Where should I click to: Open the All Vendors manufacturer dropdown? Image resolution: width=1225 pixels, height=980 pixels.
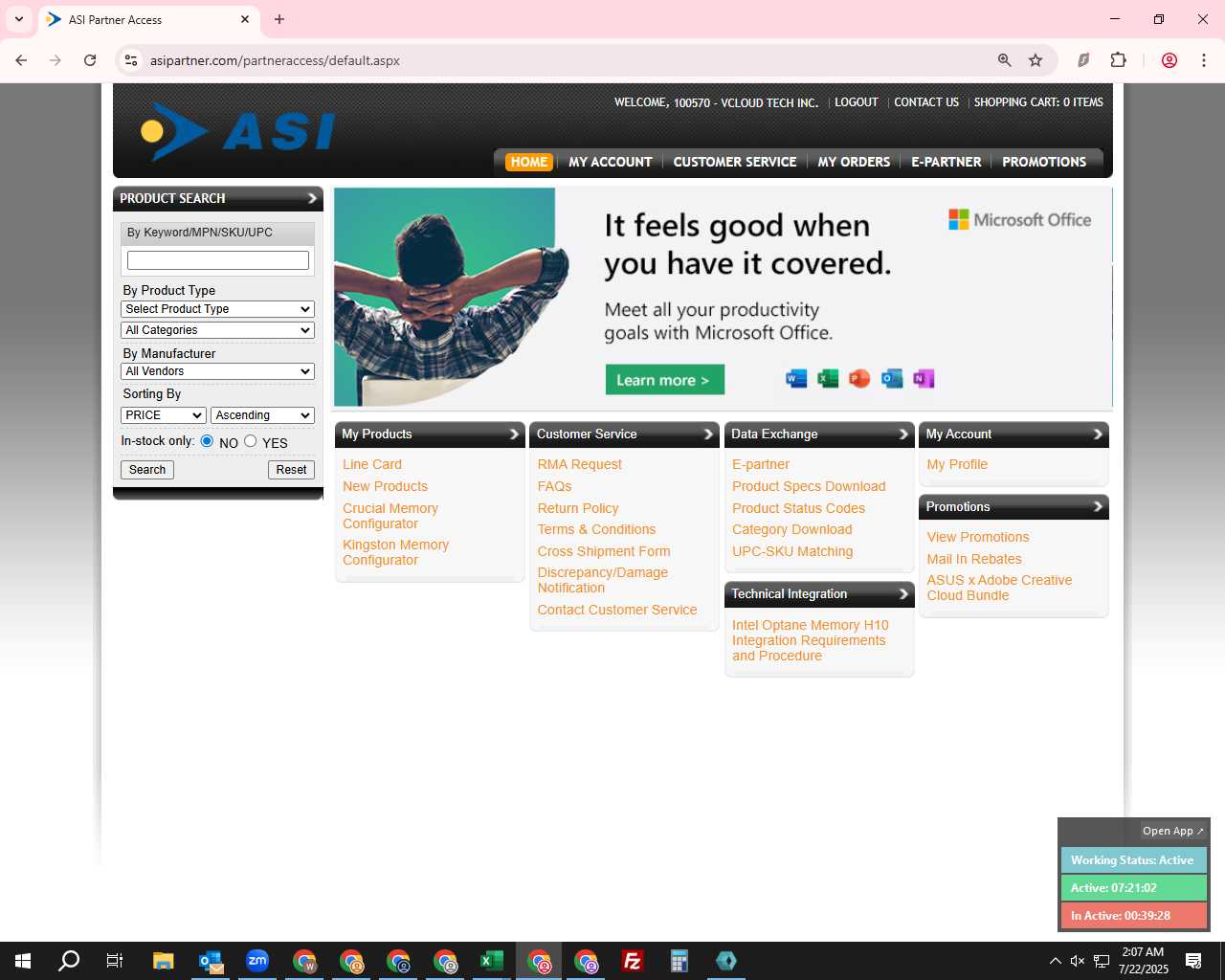(x=217, y=371)
